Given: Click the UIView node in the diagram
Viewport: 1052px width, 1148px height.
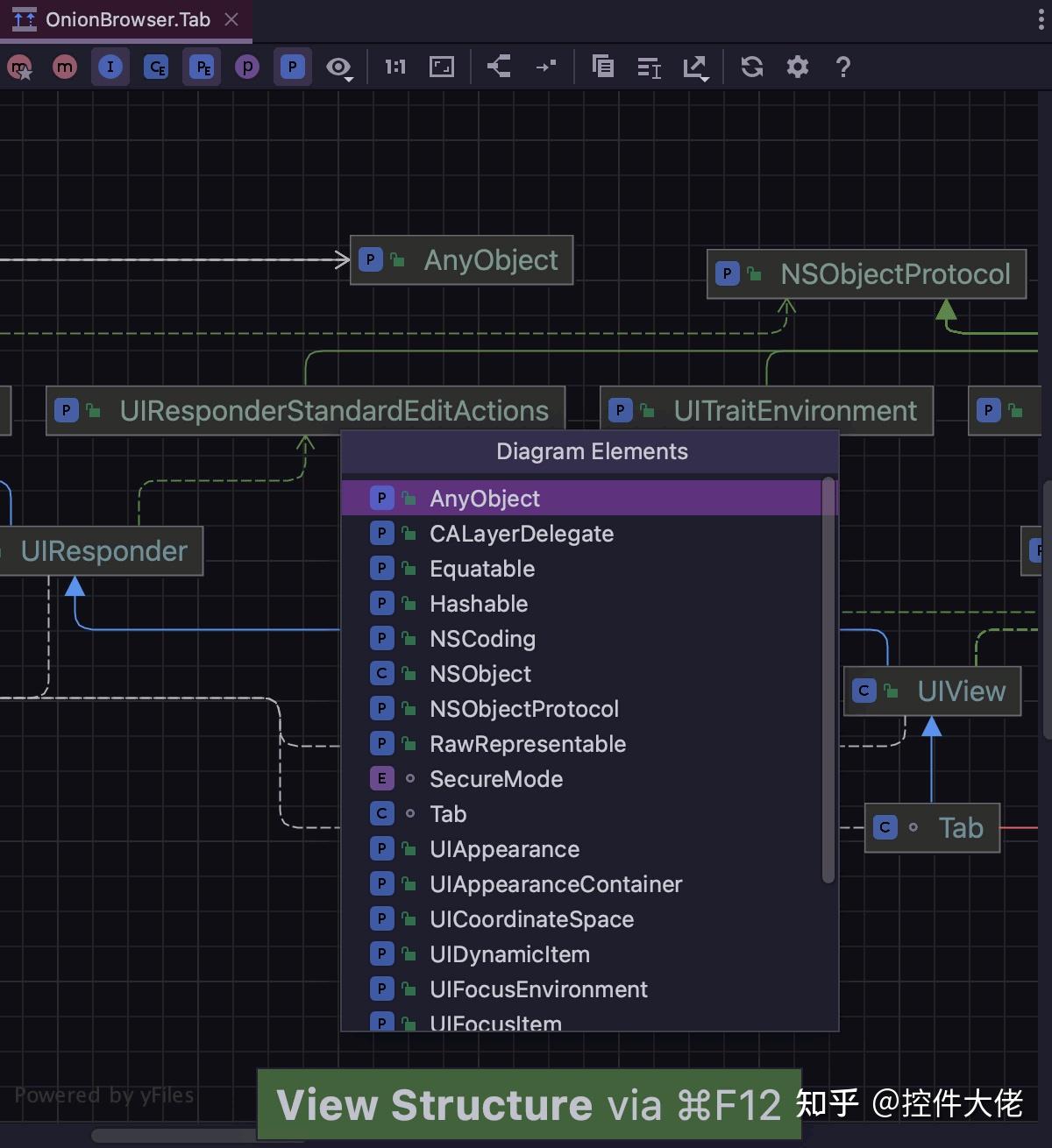Looking at the screenshot, I should (932, 691).
